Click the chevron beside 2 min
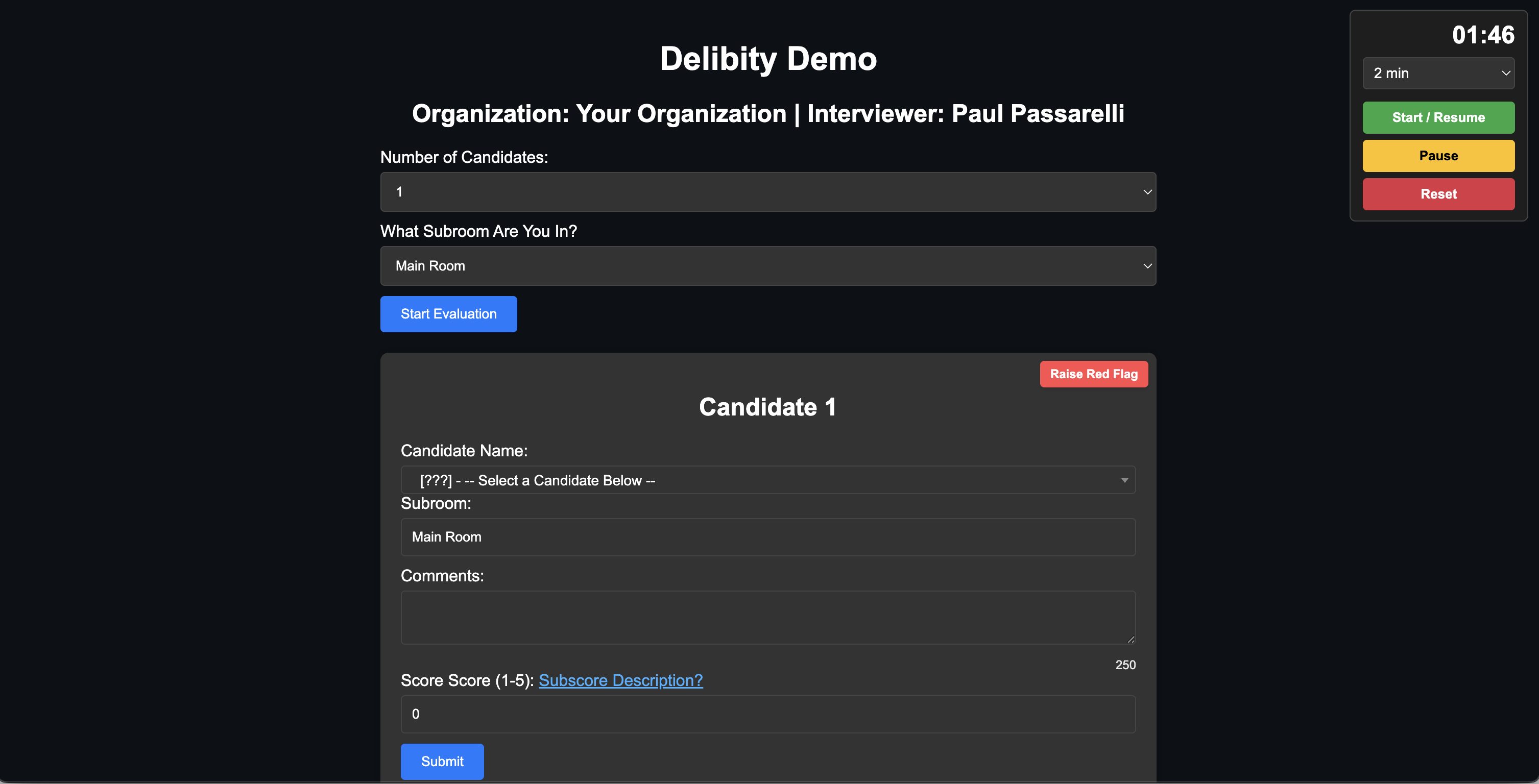Image resolution: width=1539 pixels, height=784 pixels. 1505,73
